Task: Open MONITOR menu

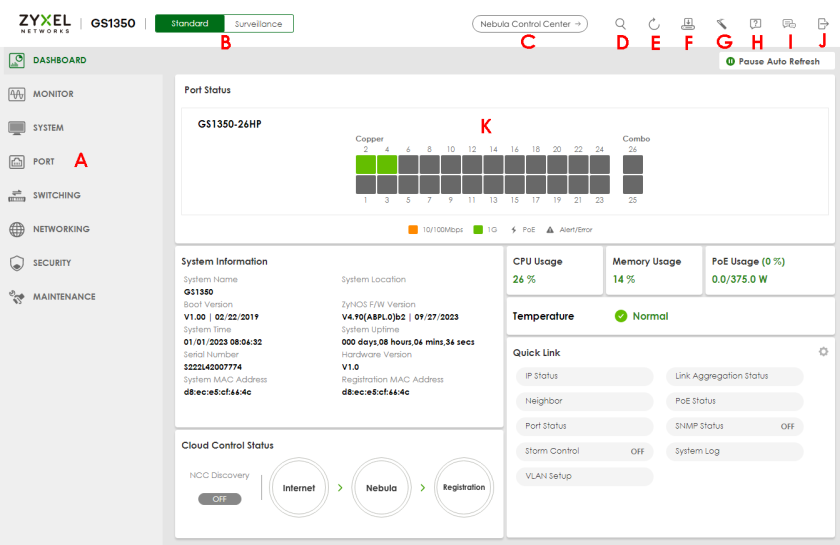Action: tap(53, 94)
